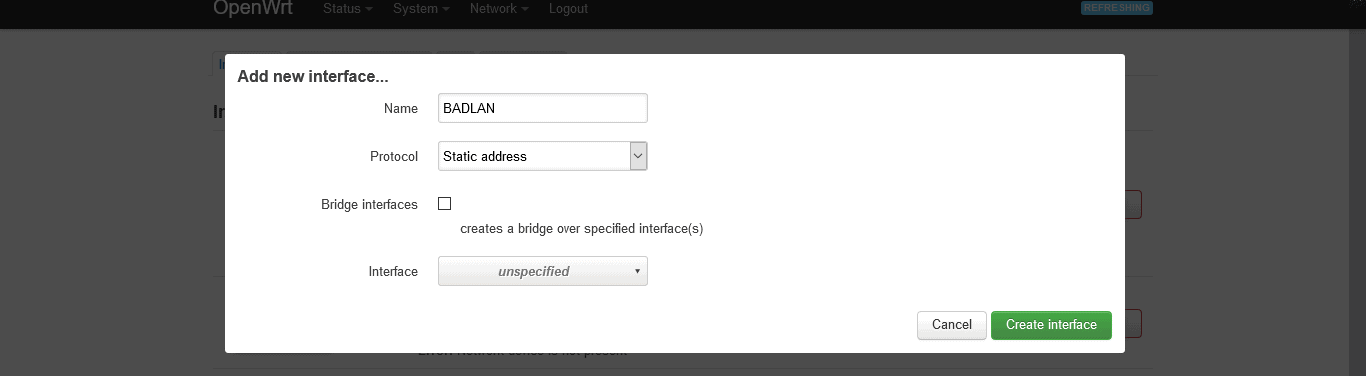The image size is (1366, 376).
Task: Open the System menu
Action: tap(422, 9)
